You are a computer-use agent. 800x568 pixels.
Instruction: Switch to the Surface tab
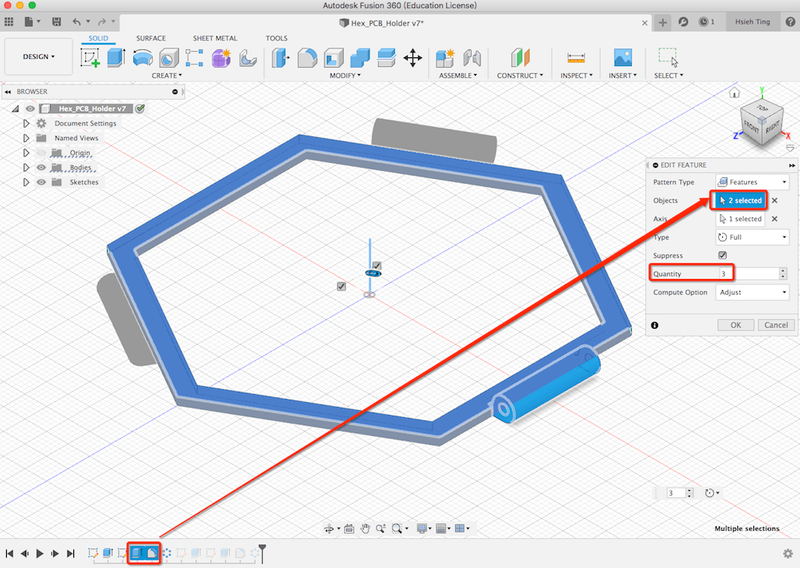[151, 38]
